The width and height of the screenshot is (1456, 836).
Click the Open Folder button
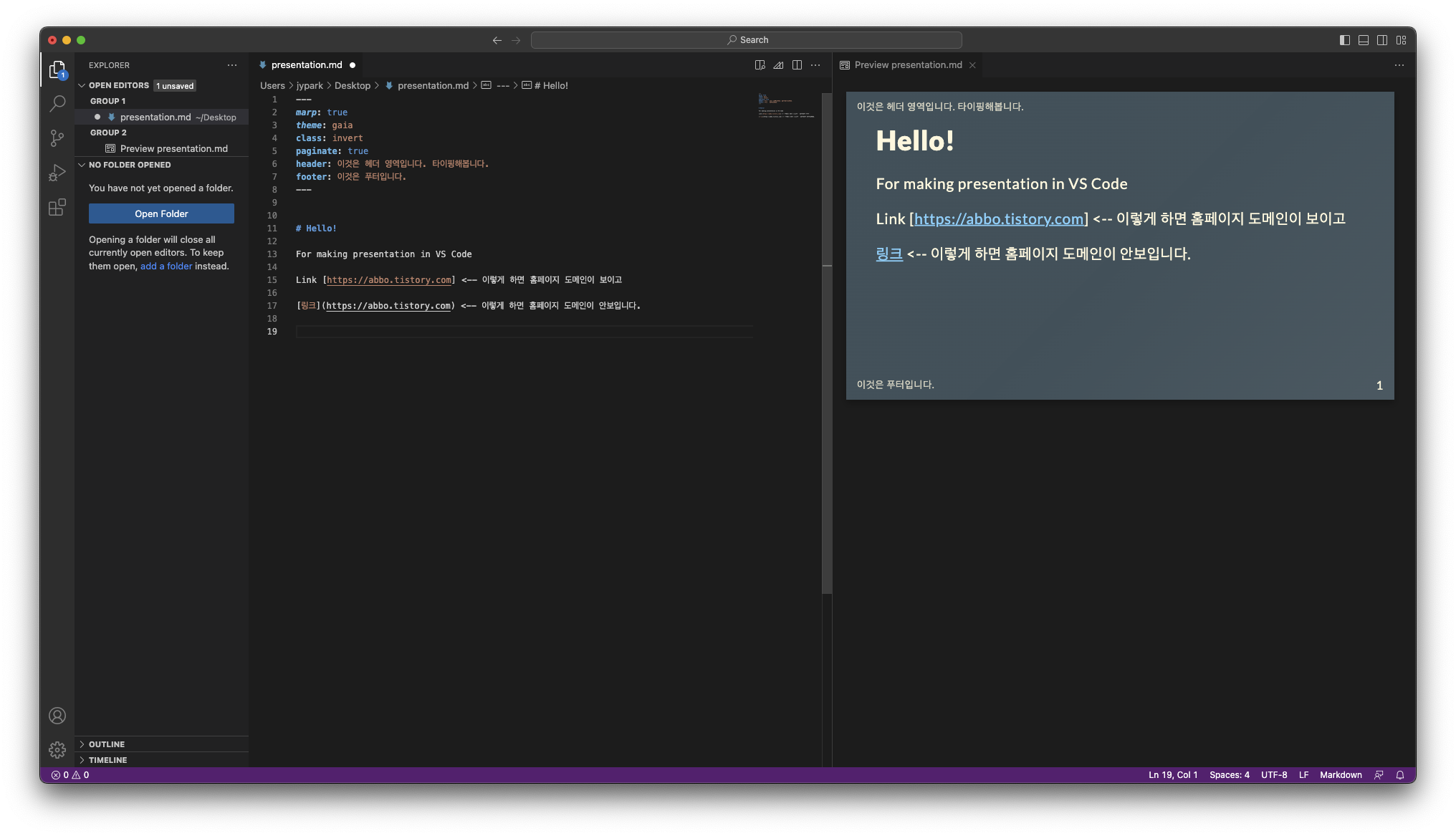click(x=161, y=213)
